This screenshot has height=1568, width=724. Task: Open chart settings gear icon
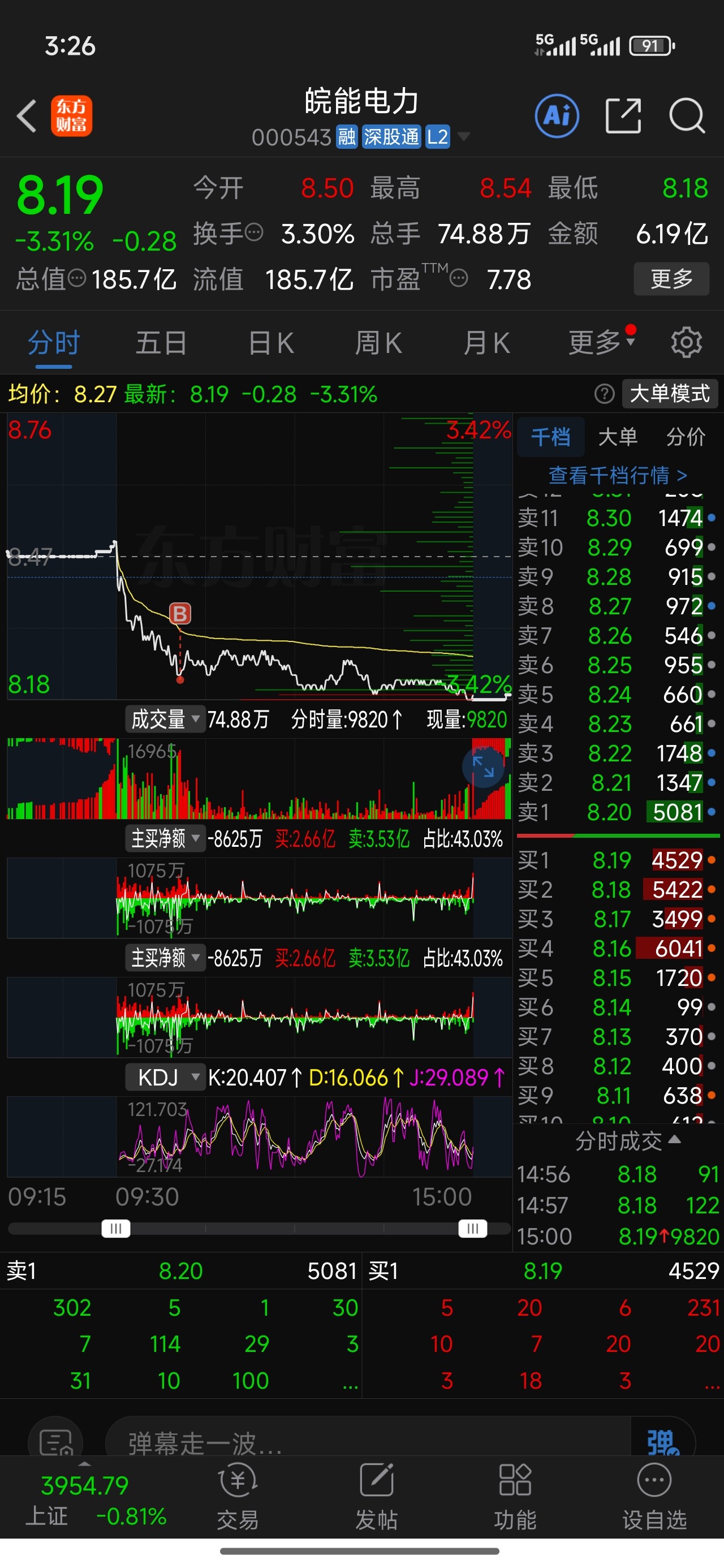point(686,343)
